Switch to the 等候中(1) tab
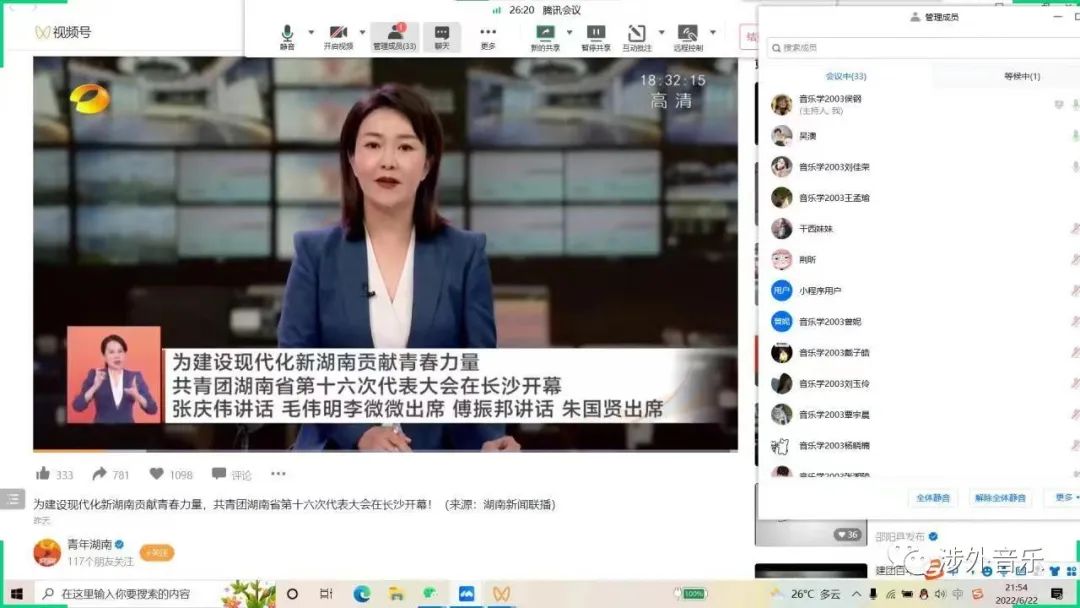The width and height of the screenshot is (1080, 608). click(x=1022, y=76)
